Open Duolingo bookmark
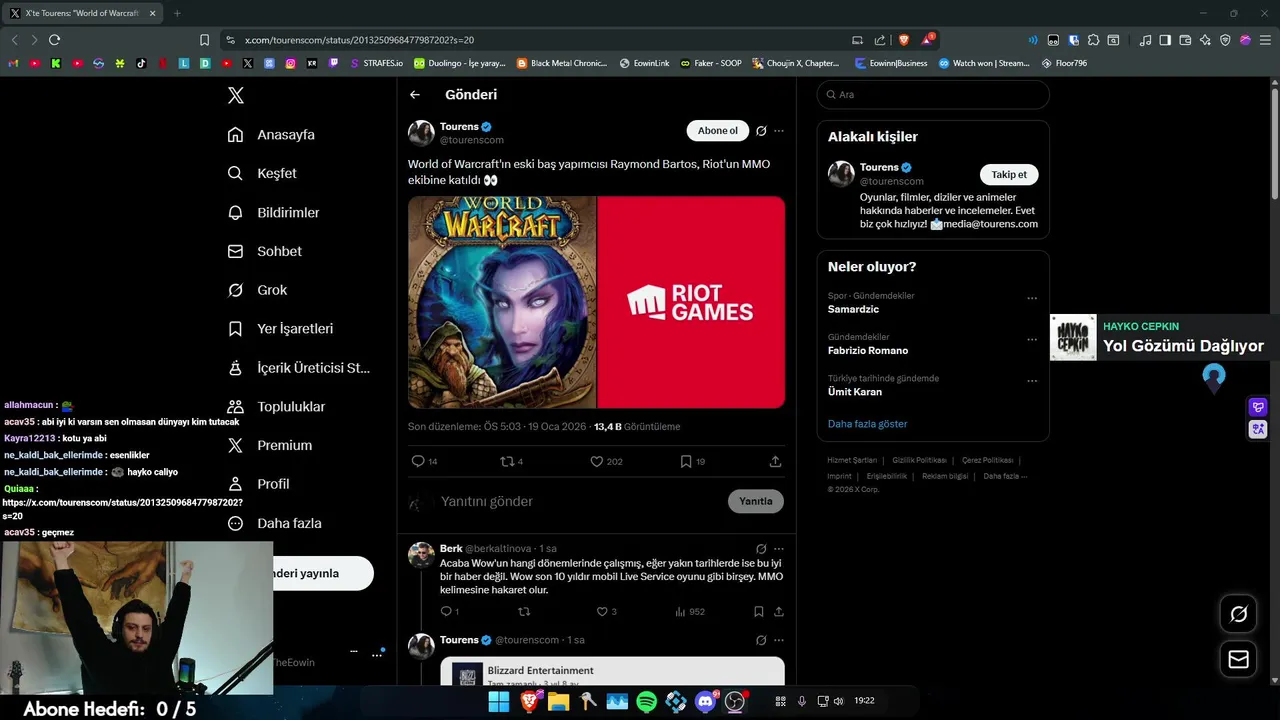The height and width of the screenshot is (720, 1280). pyautogui.click(x=460, y=63)
